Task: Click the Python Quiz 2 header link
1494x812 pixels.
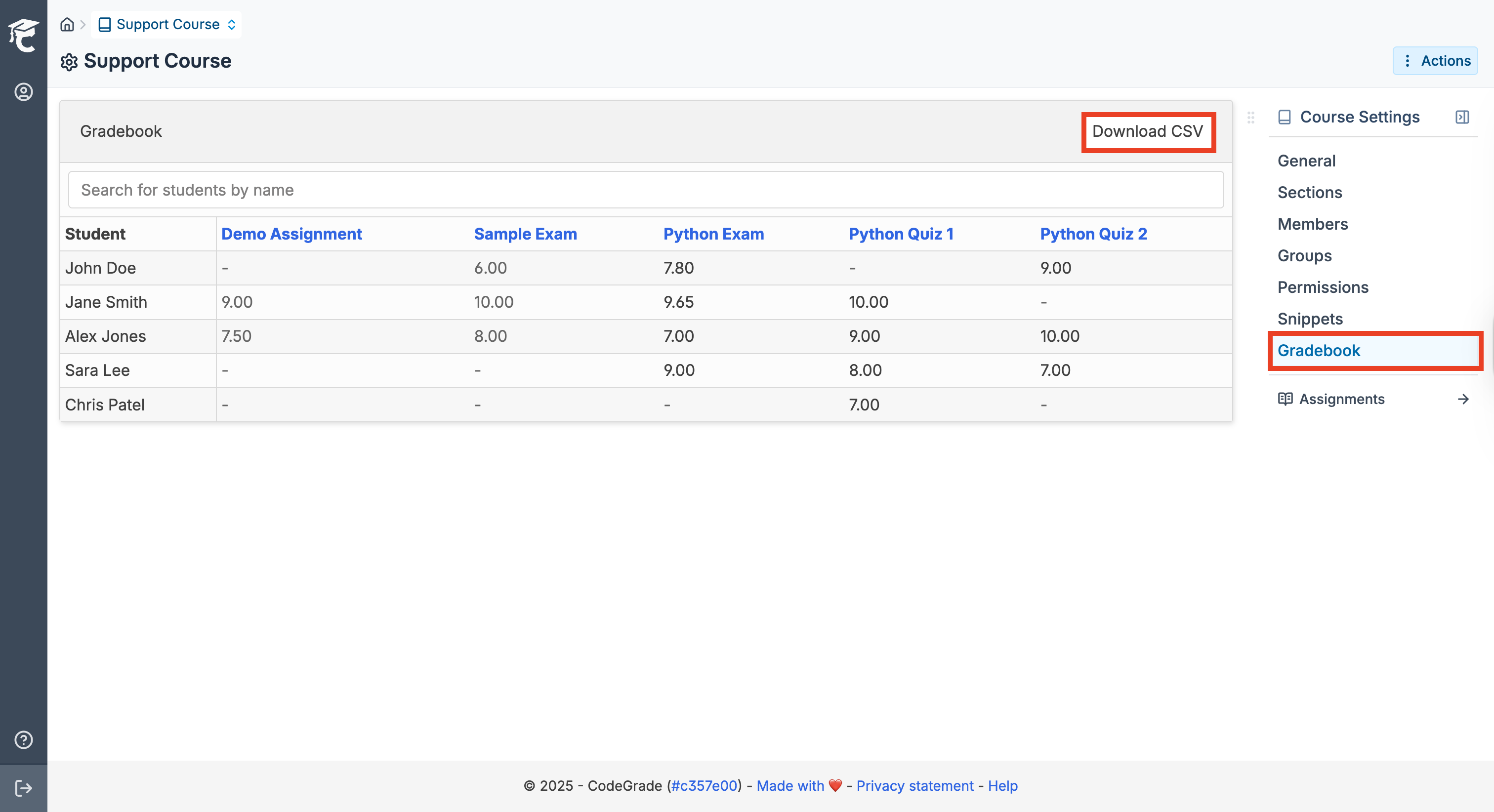Action: (1093, 234)
